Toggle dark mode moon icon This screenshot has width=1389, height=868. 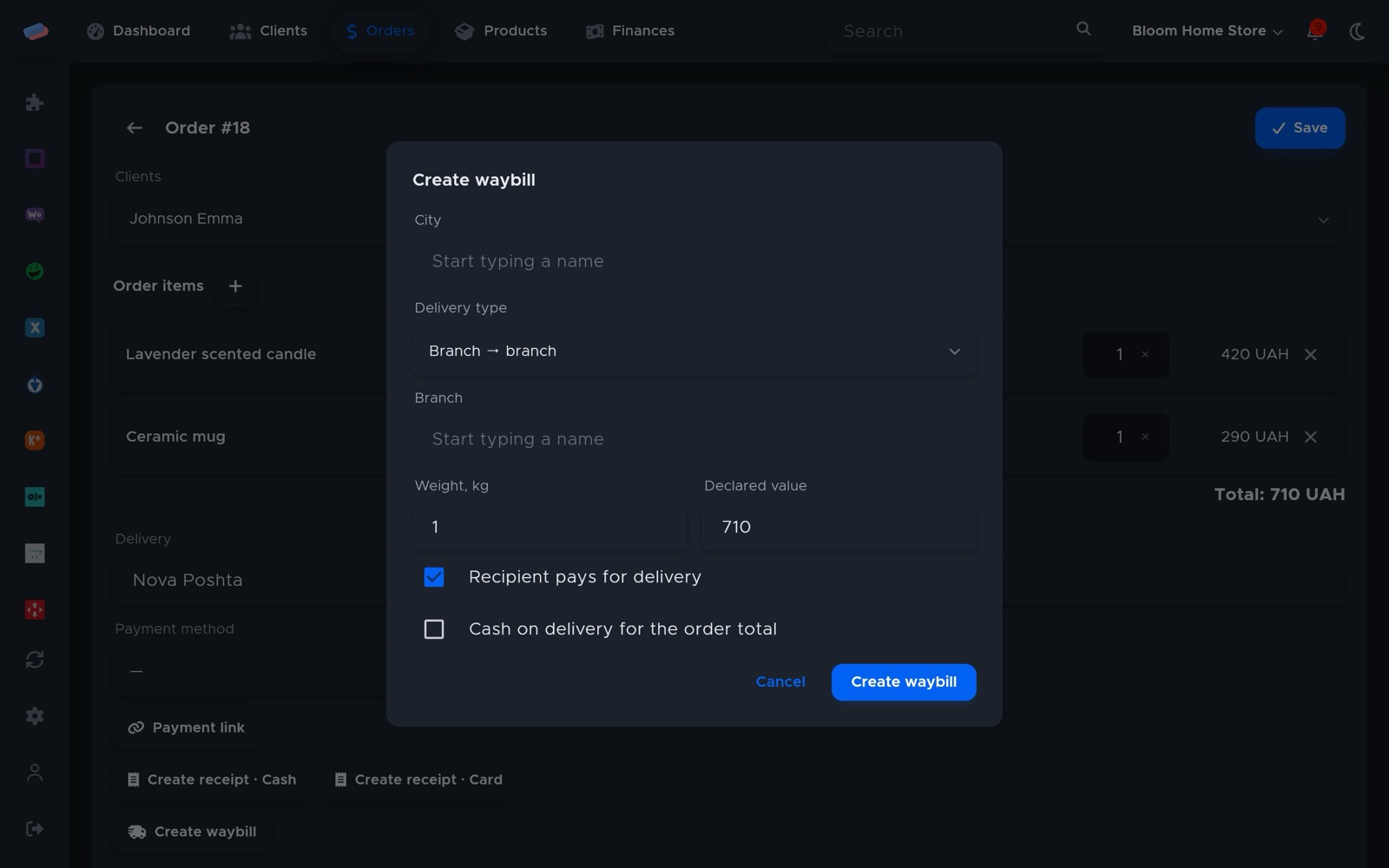coord(1357,32)
